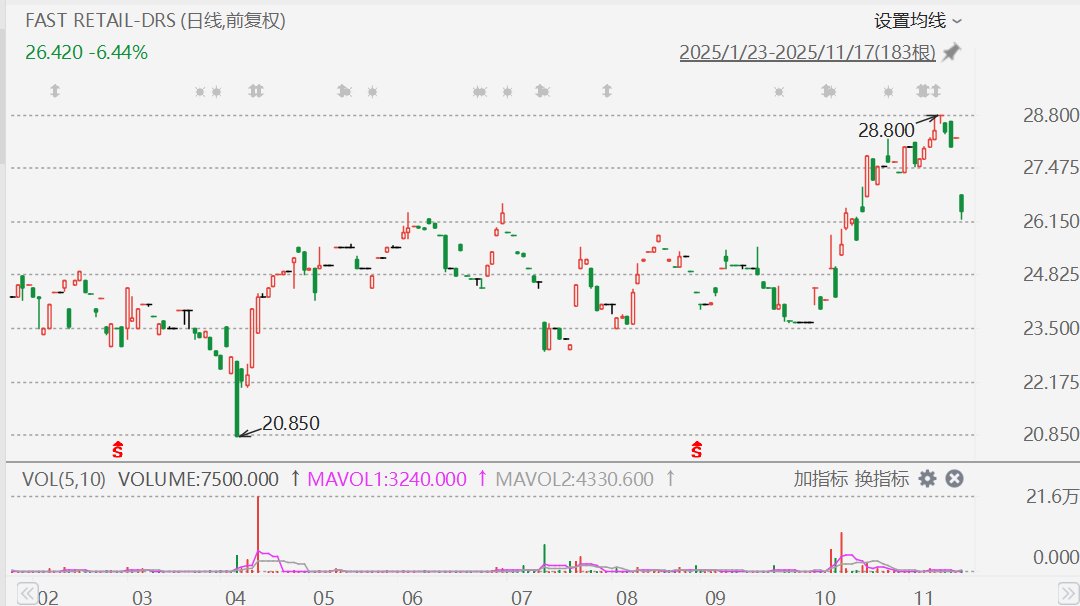This screenshot has width=1080, height=606.
Task: Click the 23.500 y-axis label
Action: 1050,328
